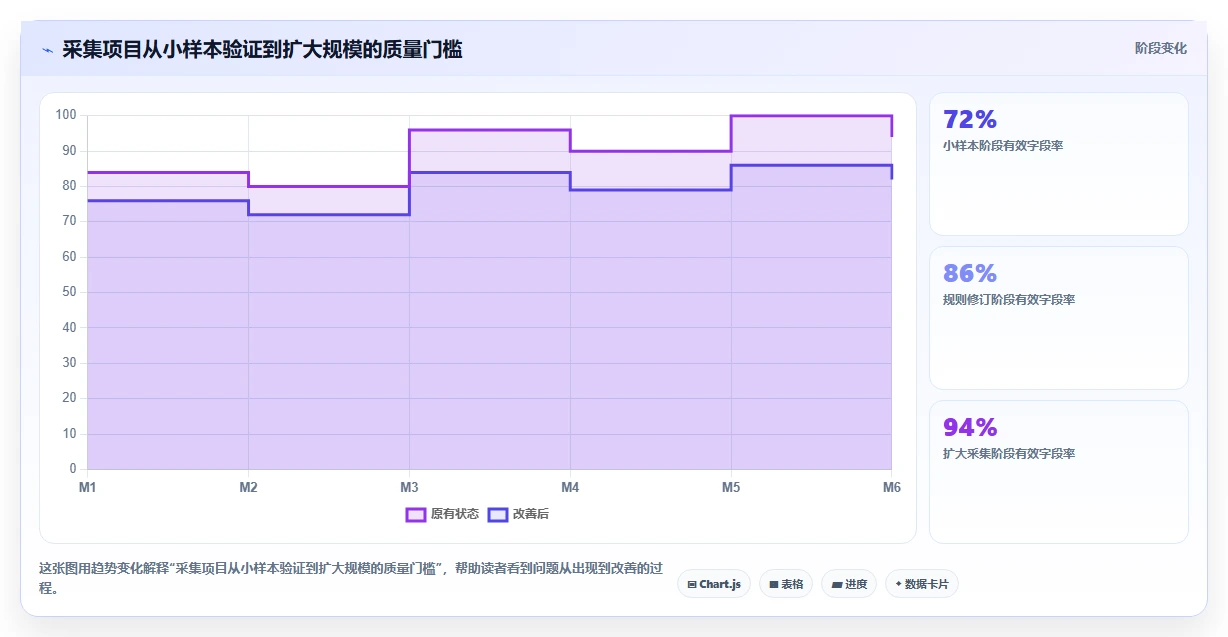Click the icon in the 进度 chip
This screenshot has width=1228, height=637.
point(836,584)
